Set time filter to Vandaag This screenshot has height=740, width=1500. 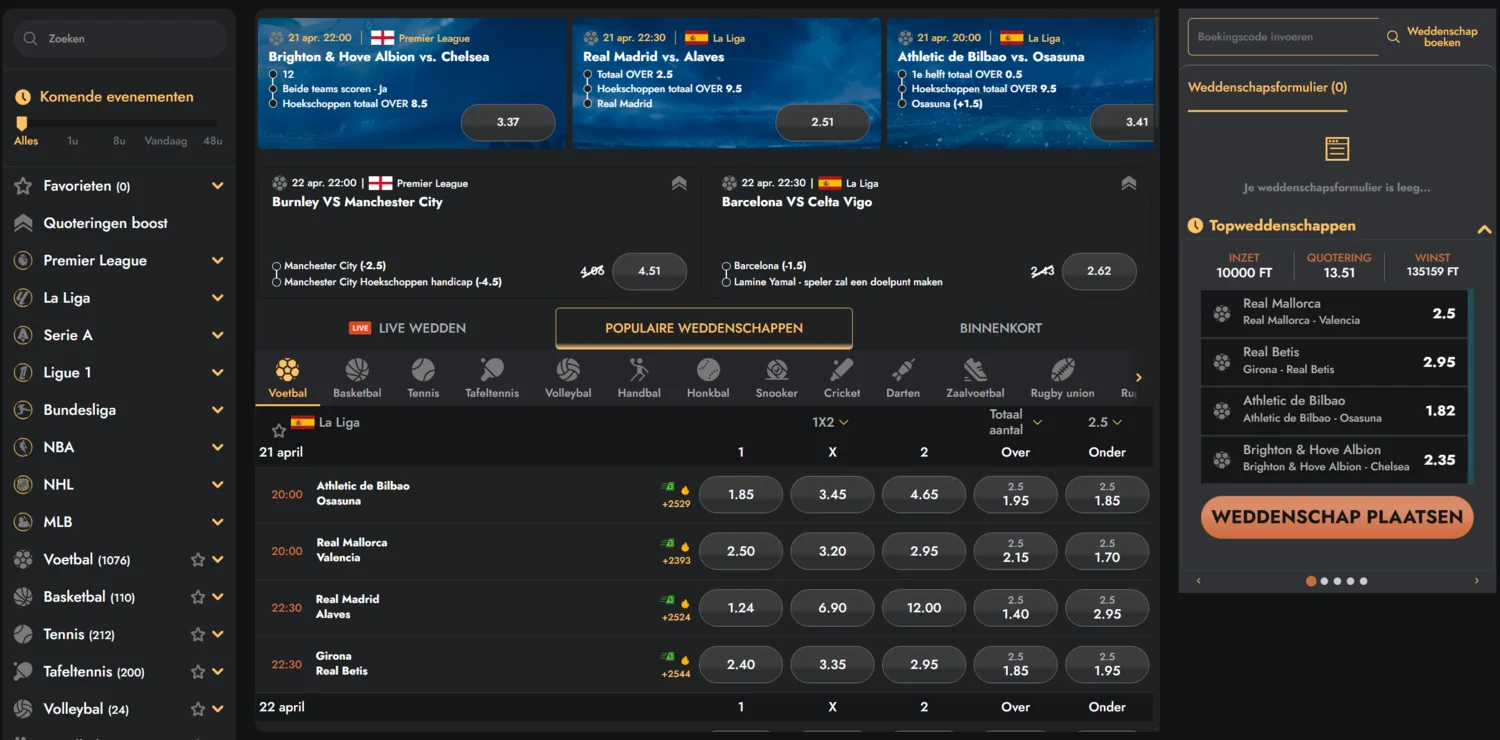click(x=166, y=141)
